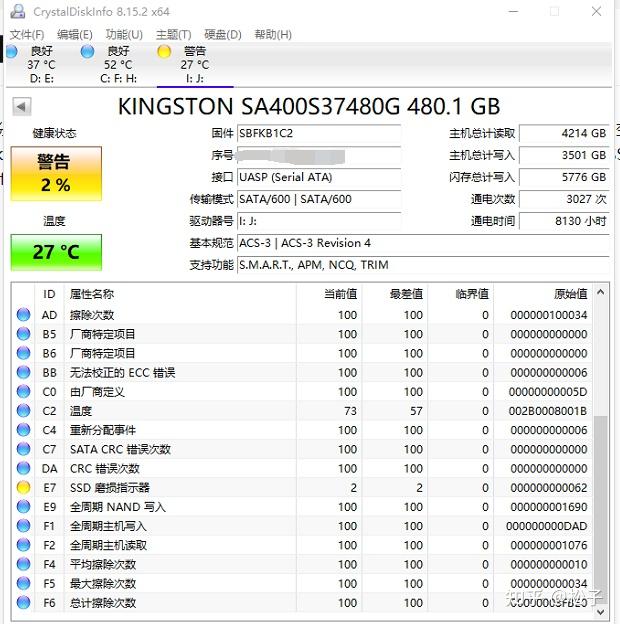This screenshot has width=620, height=624.
Task: Click the 主机总计写入 value 3501 GB
Action: [564, 155]
